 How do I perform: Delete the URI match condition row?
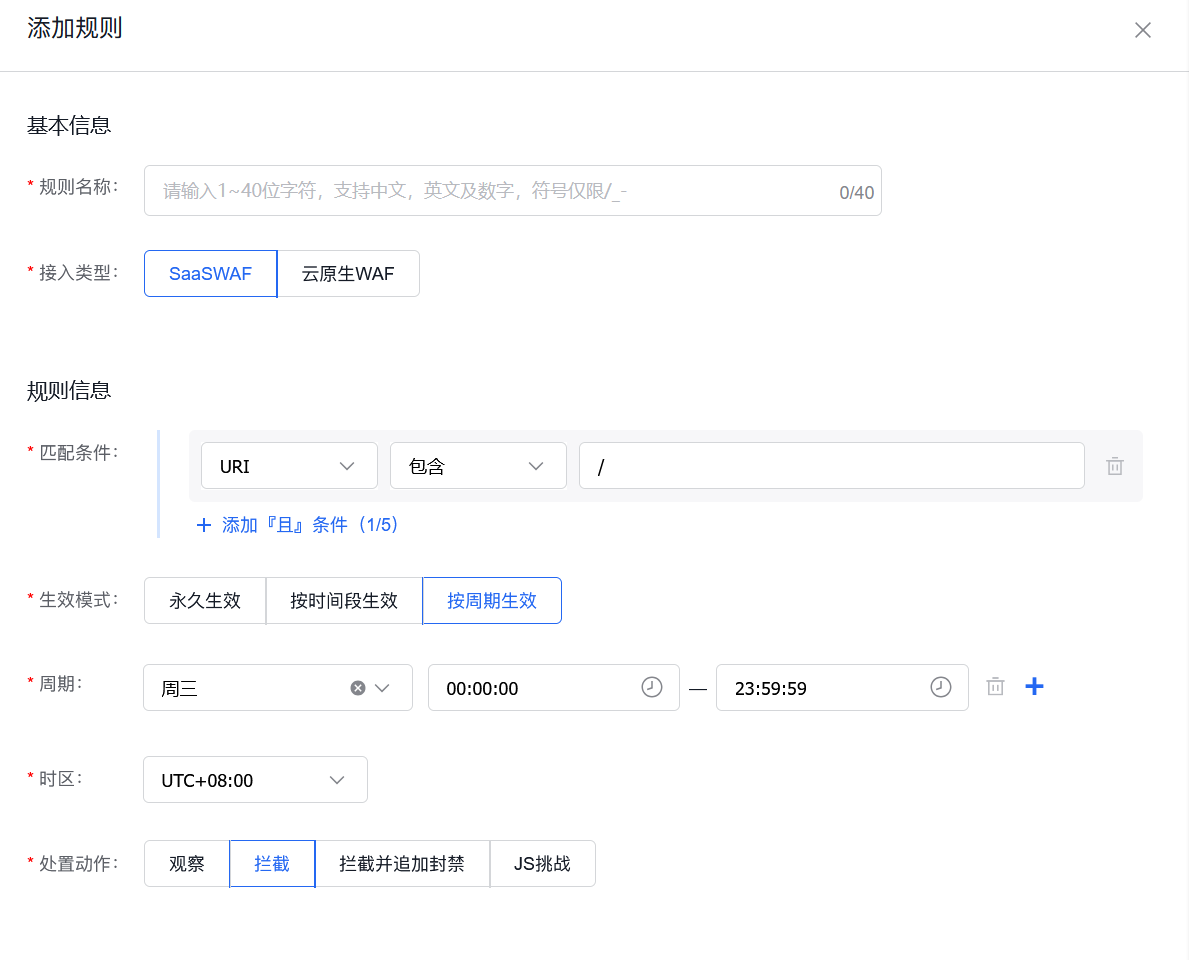tap(1114, 465)
